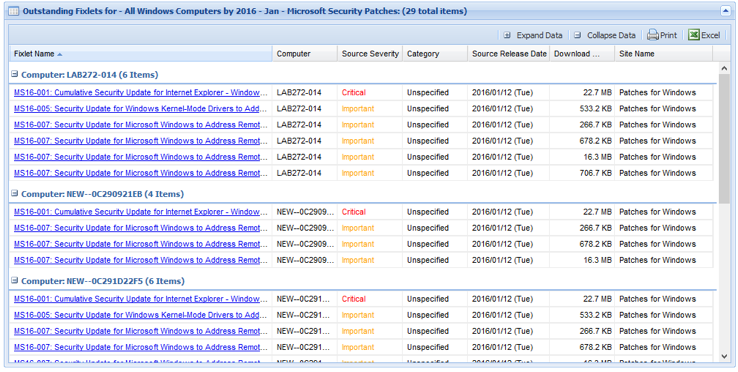Viewport: 738px width, 372px height.
Task: Click the vertical scrollbar thumb
Action: click(724, 139)
